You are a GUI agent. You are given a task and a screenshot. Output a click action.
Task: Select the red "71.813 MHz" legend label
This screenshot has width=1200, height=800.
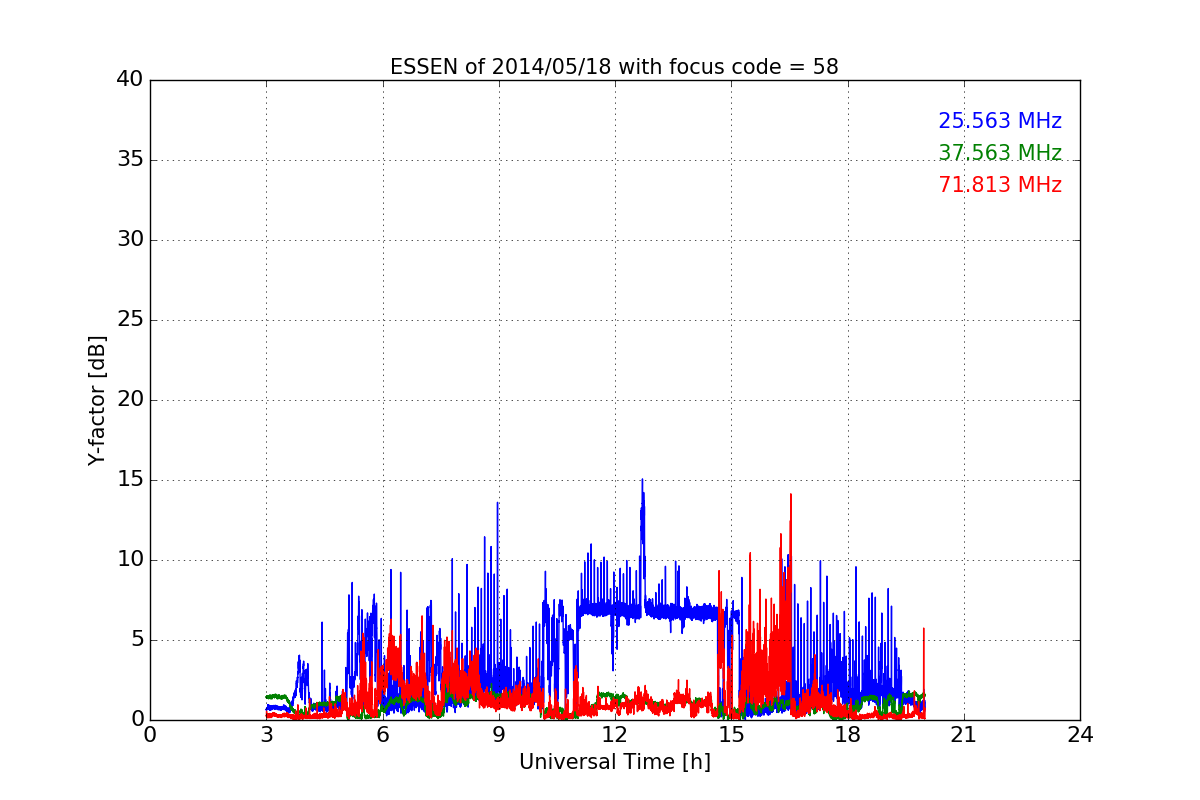tap(1000, 185)
